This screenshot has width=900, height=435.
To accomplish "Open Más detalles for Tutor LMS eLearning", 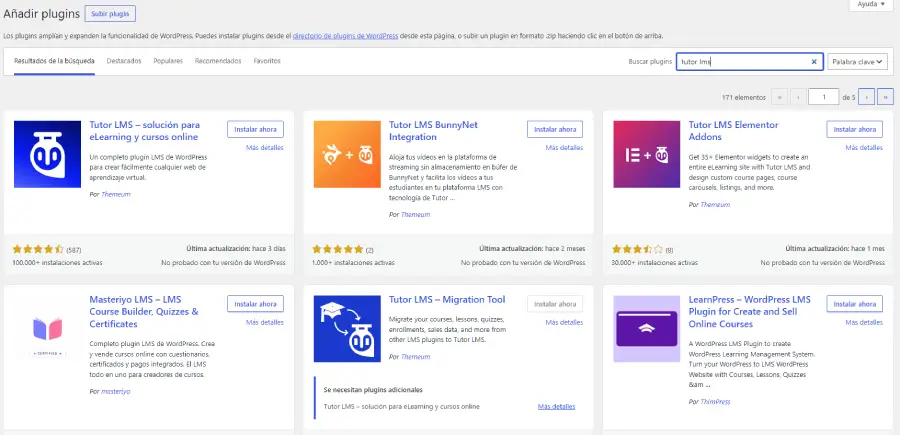I will [x=265, y=147].
